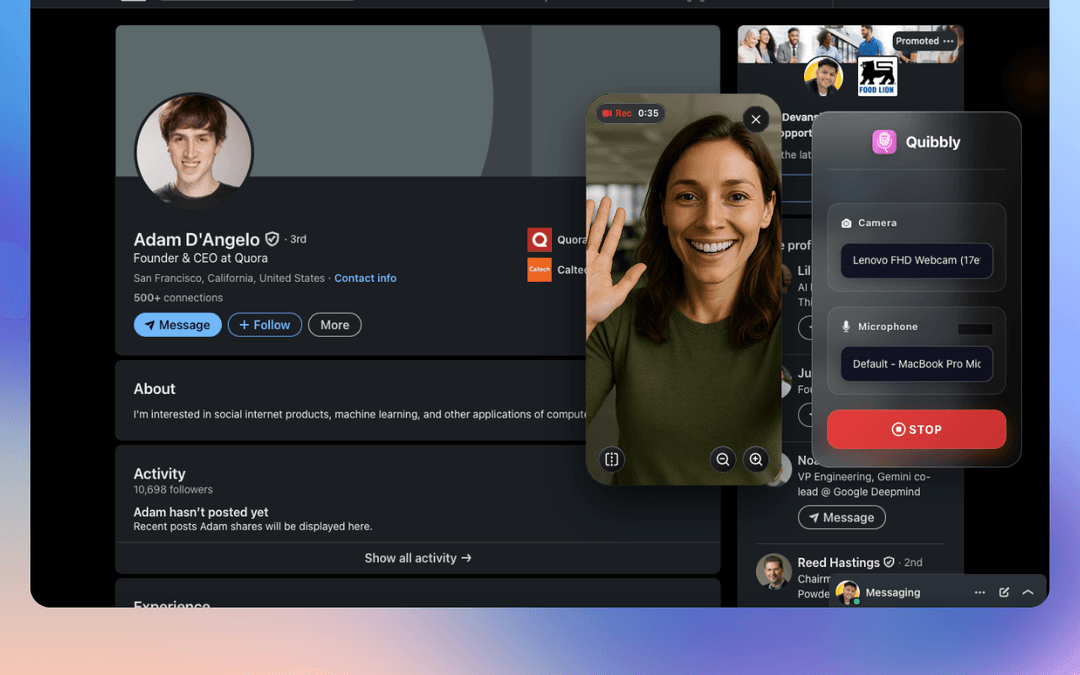
Task: Message Adam D'Angelo
Action: pos(178,325)
